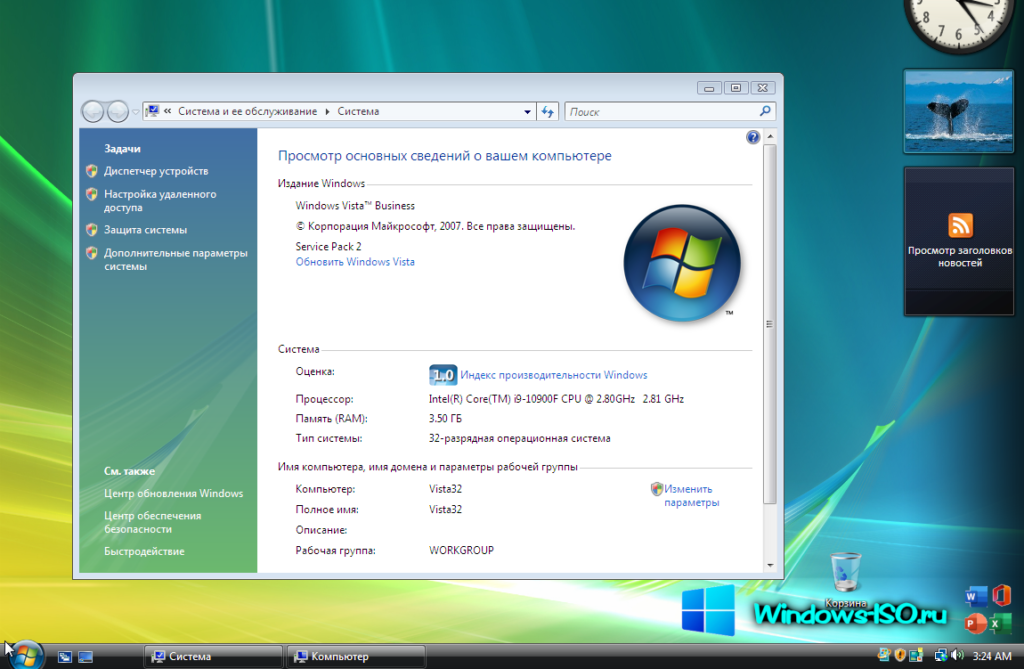Click the WORKGROUP value
1024x669 pixels.
pyautogui.click(x=461, y=550)
